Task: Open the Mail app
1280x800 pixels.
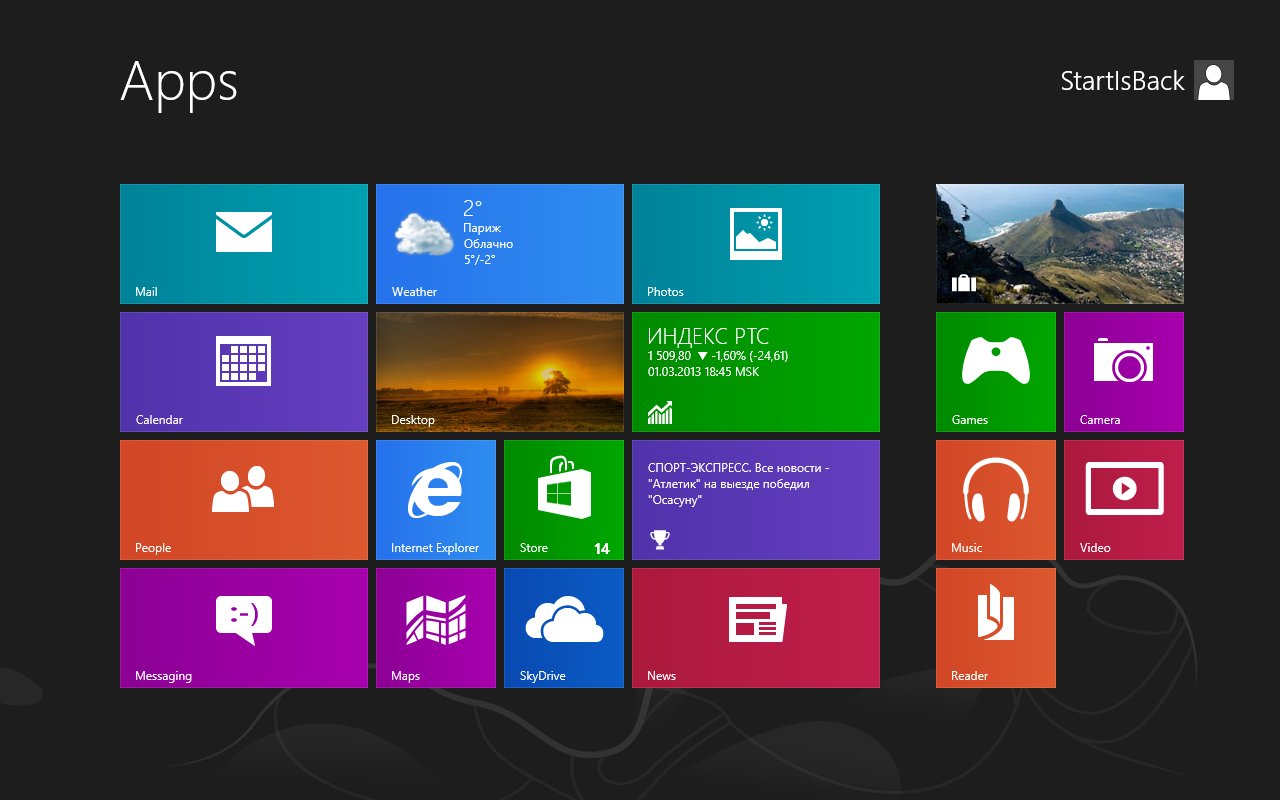Action: click(243, 243)
